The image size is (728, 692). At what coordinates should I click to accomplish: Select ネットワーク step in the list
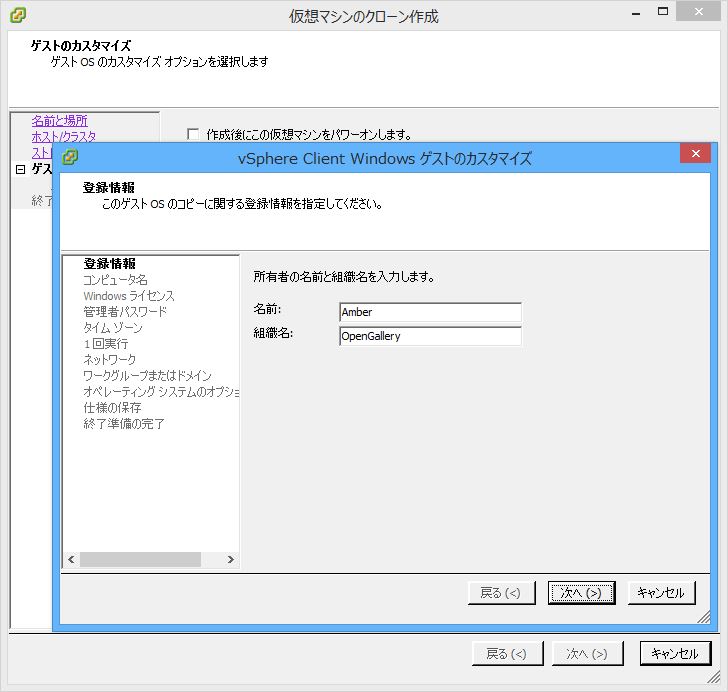pyautogui.click(x=110, y=359)
